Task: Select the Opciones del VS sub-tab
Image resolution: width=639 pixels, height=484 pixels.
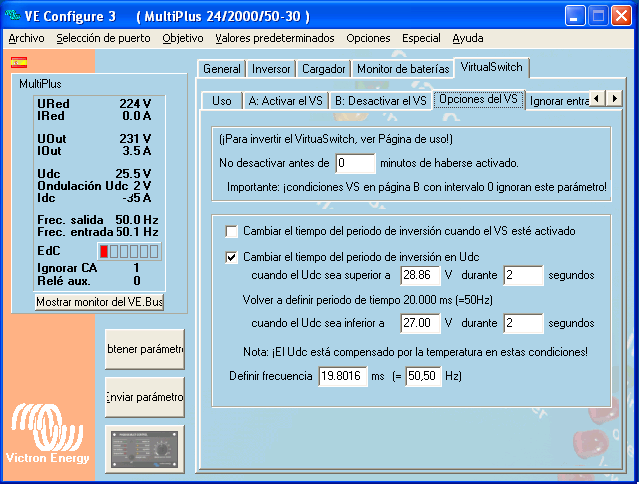Action: pyautogui.click(x=478, y=99)
